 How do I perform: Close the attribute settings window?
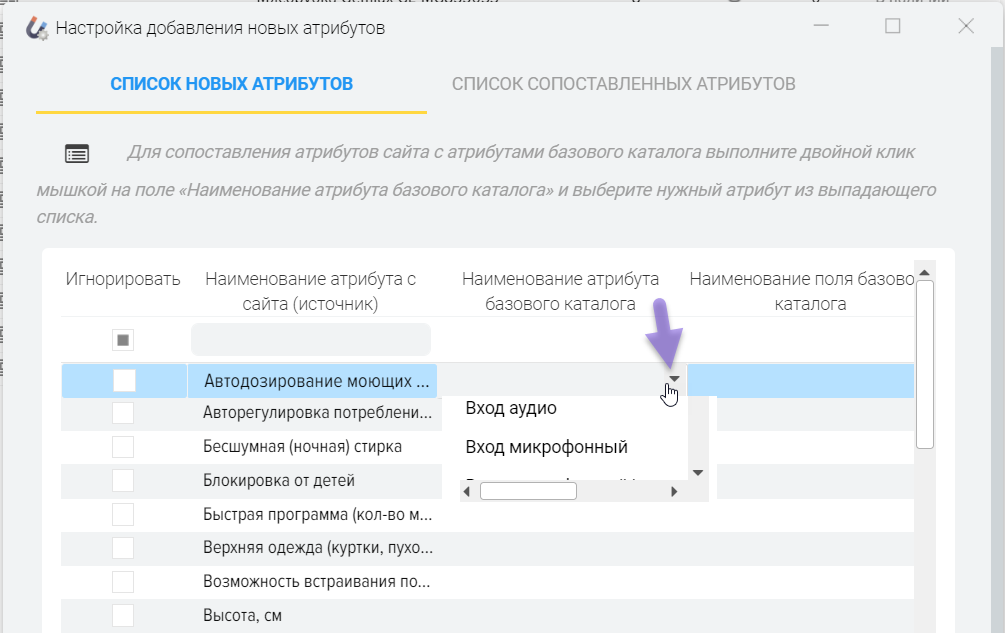pyautogui.click(x=966, y=27)
